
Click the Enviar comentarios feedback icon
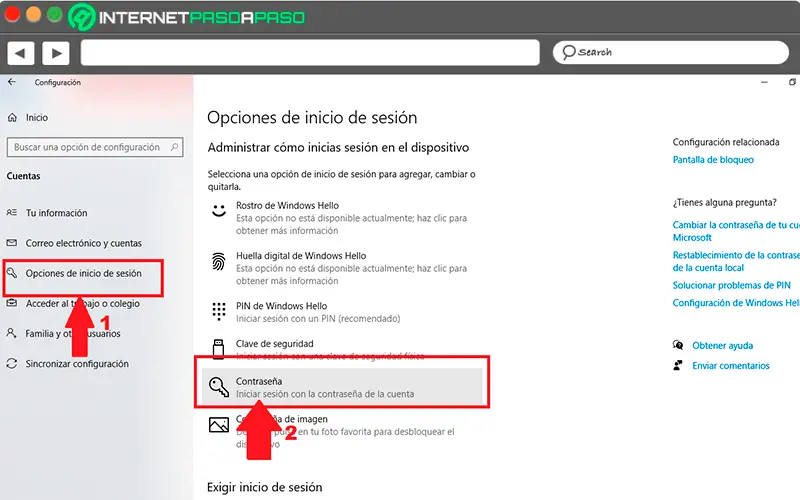point(678,365)
